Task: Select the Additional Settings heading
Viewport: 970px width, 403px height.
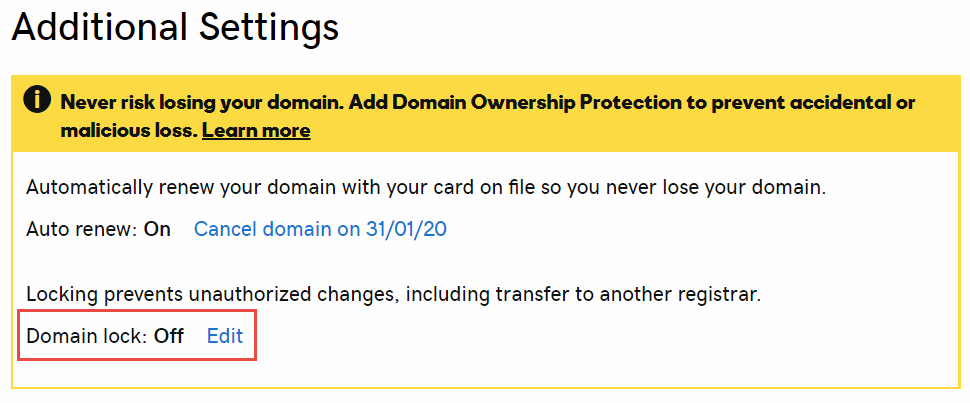Action: tap(175, 28)
